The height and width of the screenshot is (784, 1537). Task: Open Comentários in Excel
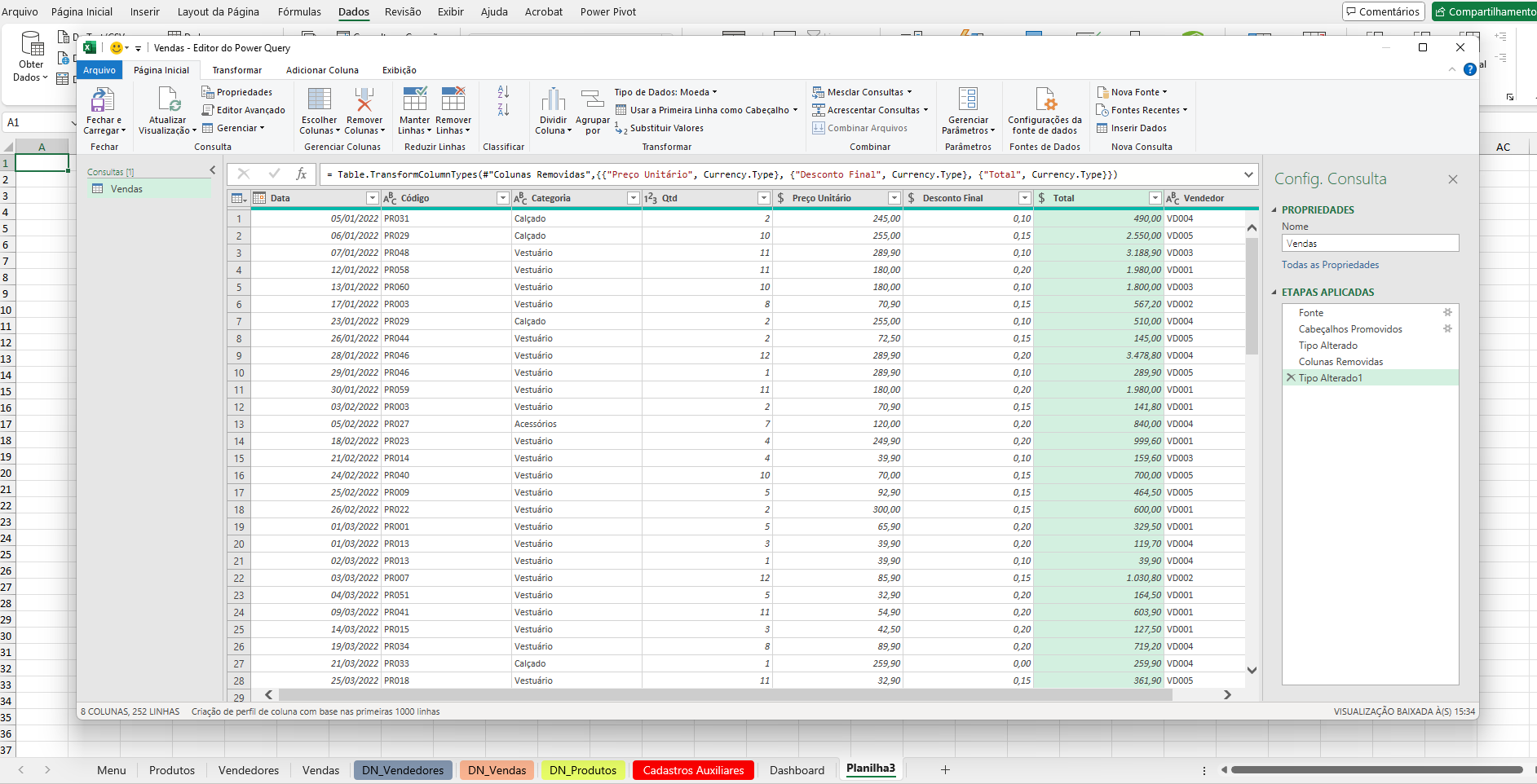pyautogui.click(x=1383, y=11)
